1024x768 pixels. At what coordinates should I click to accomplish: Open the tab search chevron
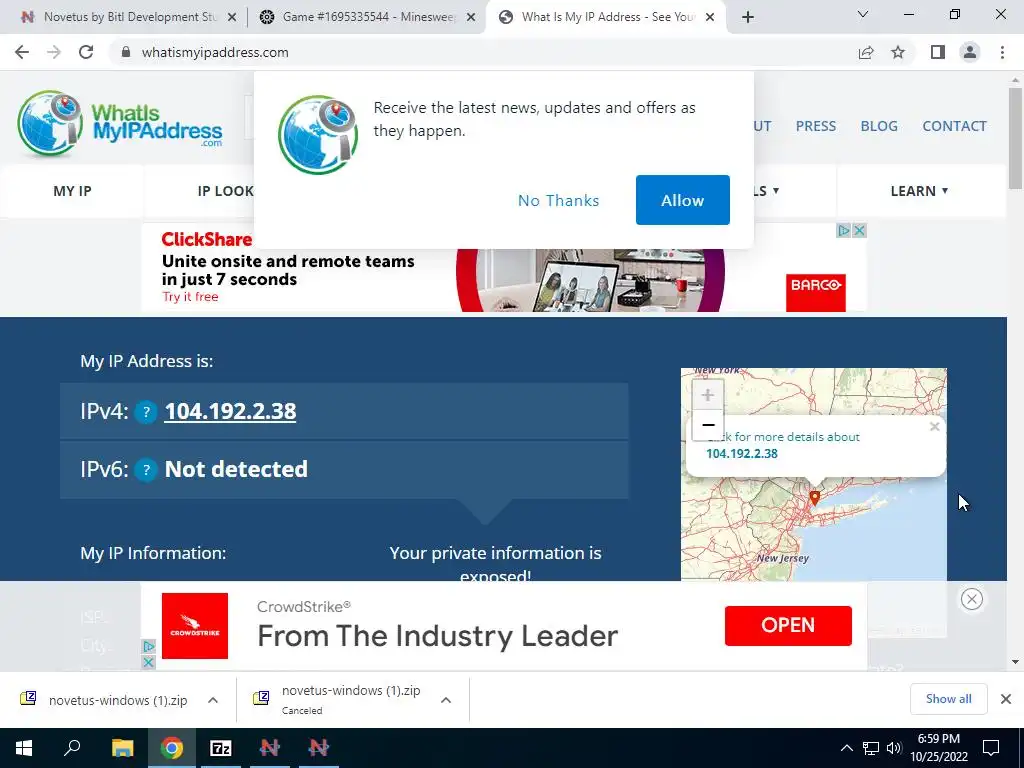(863, 14)
